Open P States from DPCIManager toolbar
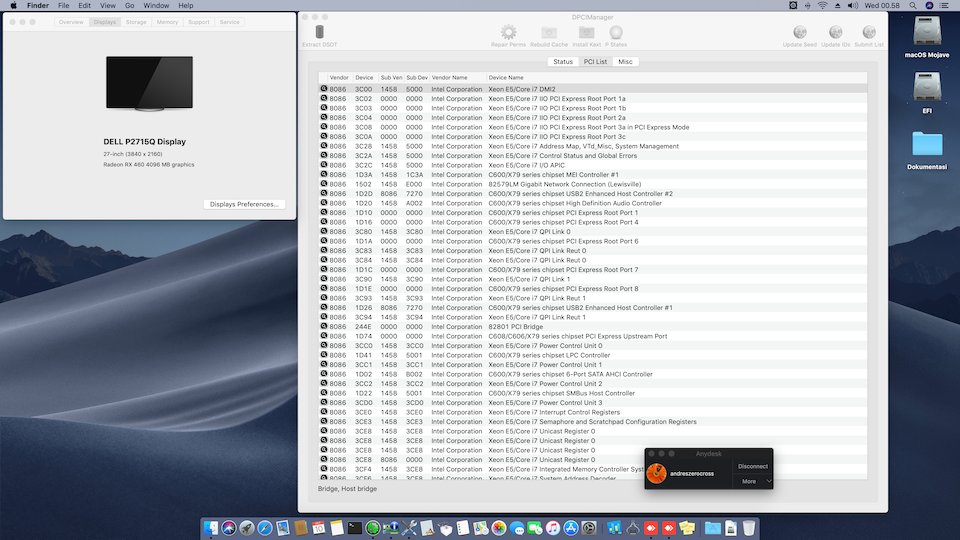This screenshot has height=540, width=960. [x=616, y=35]
